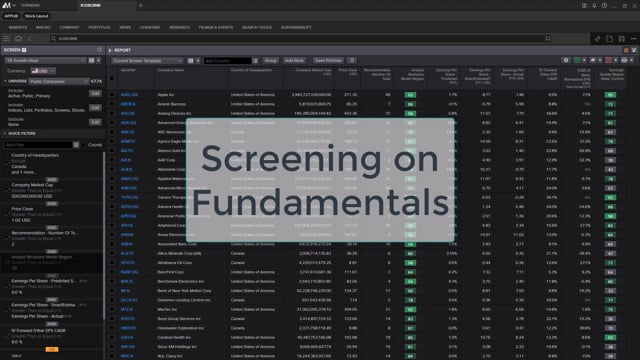The image size is (640, 360).
Task: Open the Markets menu
Action: (x=18, y=27)
